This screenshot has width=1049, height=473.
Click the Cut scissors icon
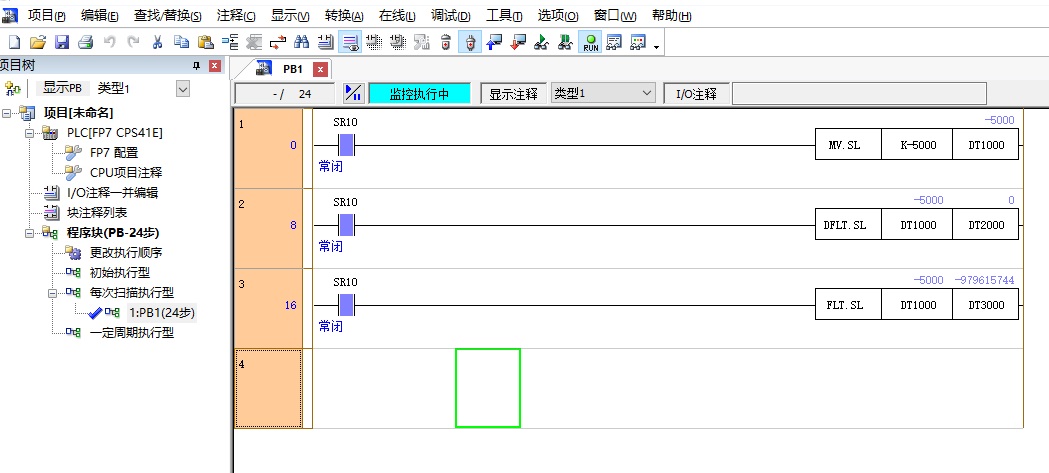click(157, 42)
